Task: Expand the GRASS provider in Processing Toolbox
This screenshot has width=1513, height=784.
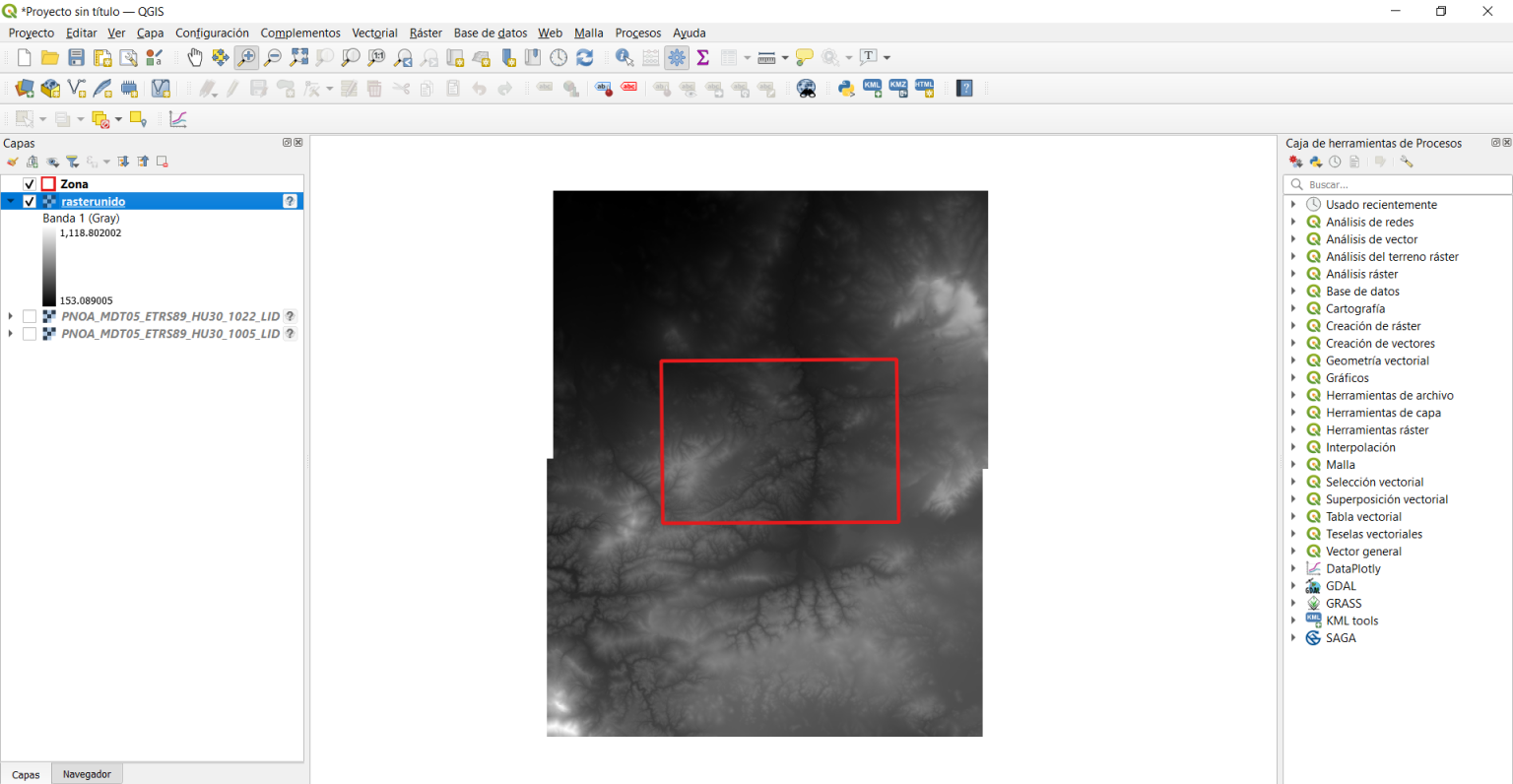Action: 1293,603
